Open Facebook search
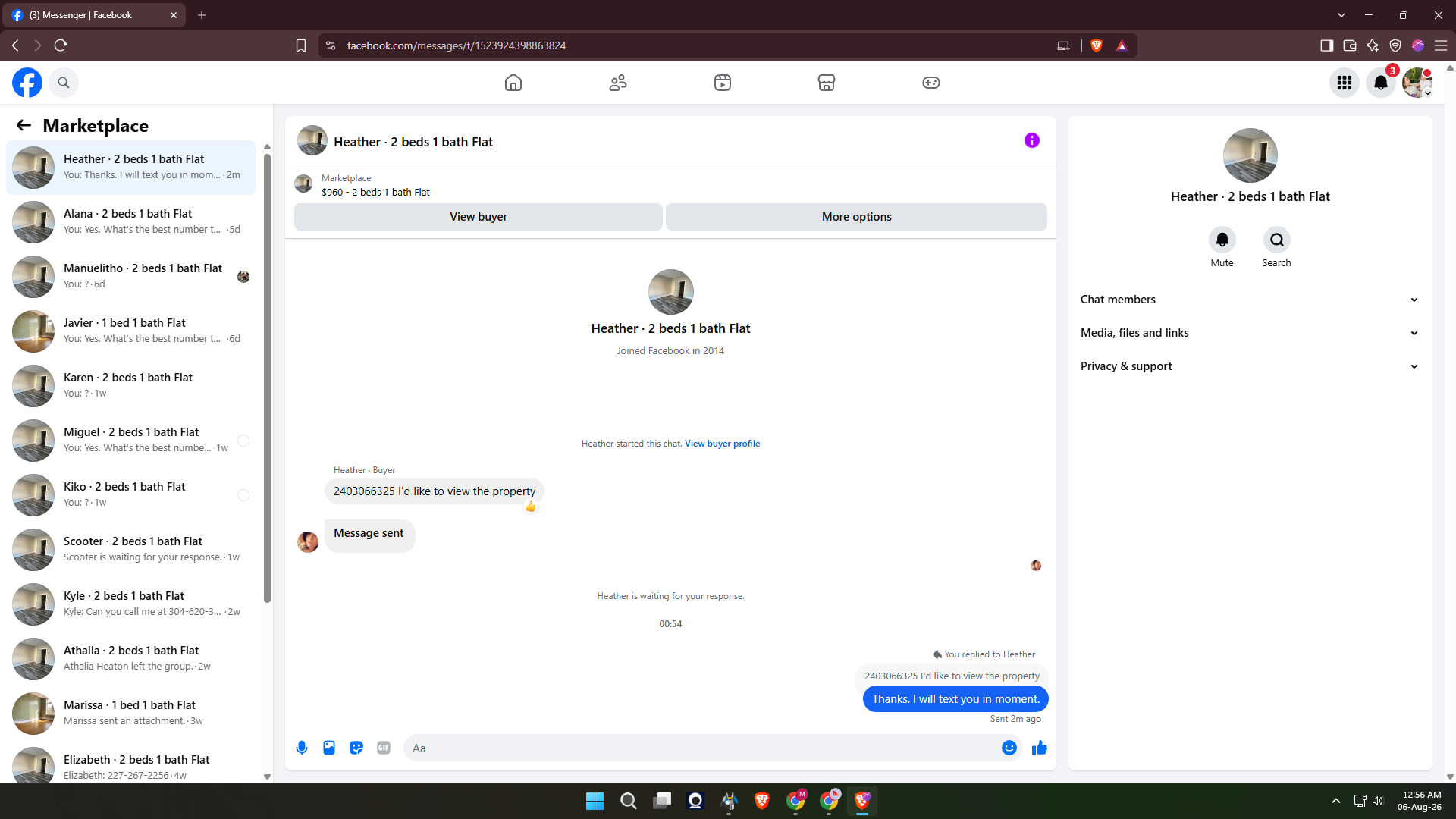 pos(64,83)
